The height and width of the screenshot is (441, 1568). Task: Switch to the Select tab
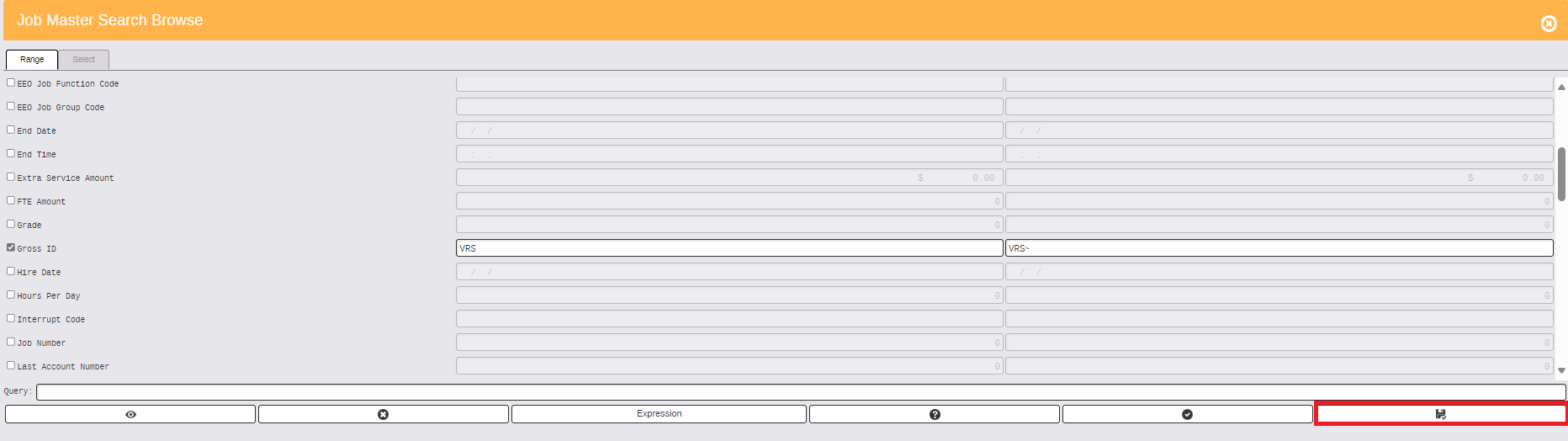click(x=83, y=60)
